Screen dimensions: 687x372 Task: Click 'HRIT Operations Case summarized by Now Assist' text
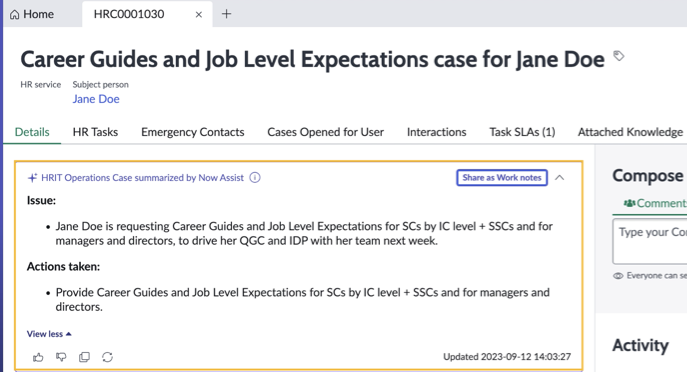[142, 177]
